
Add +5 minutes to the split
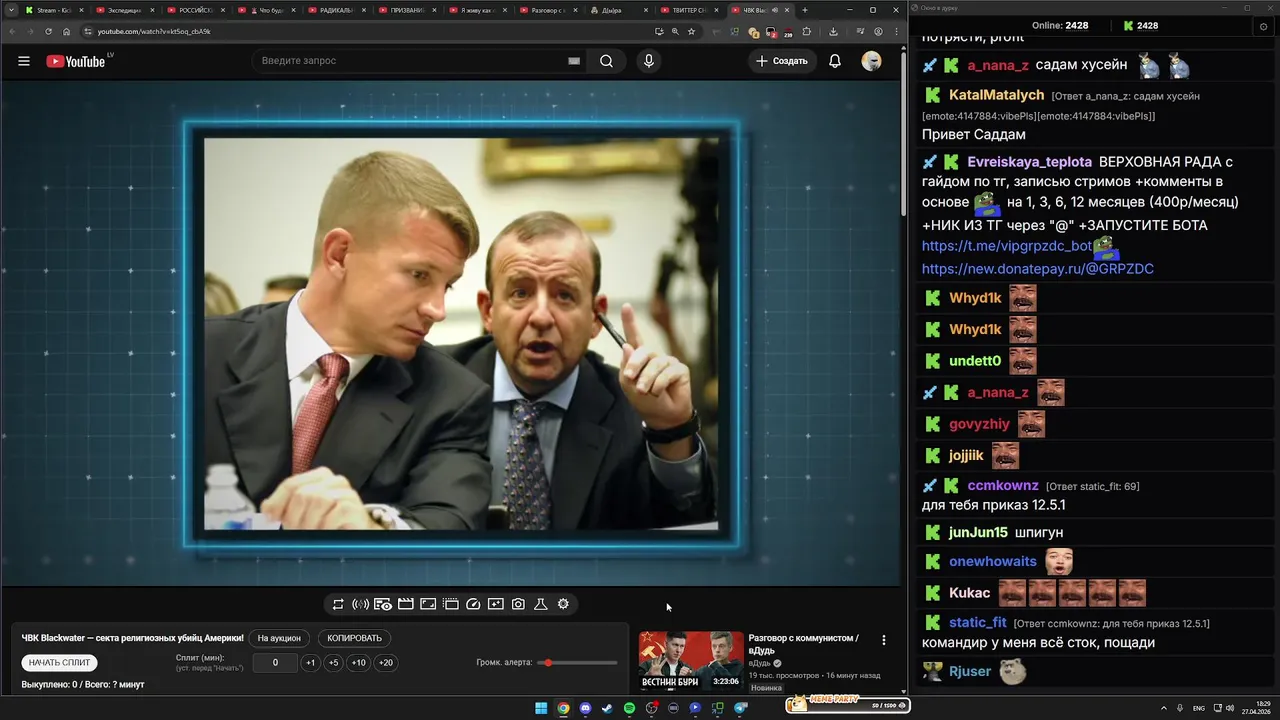[333, 663]
